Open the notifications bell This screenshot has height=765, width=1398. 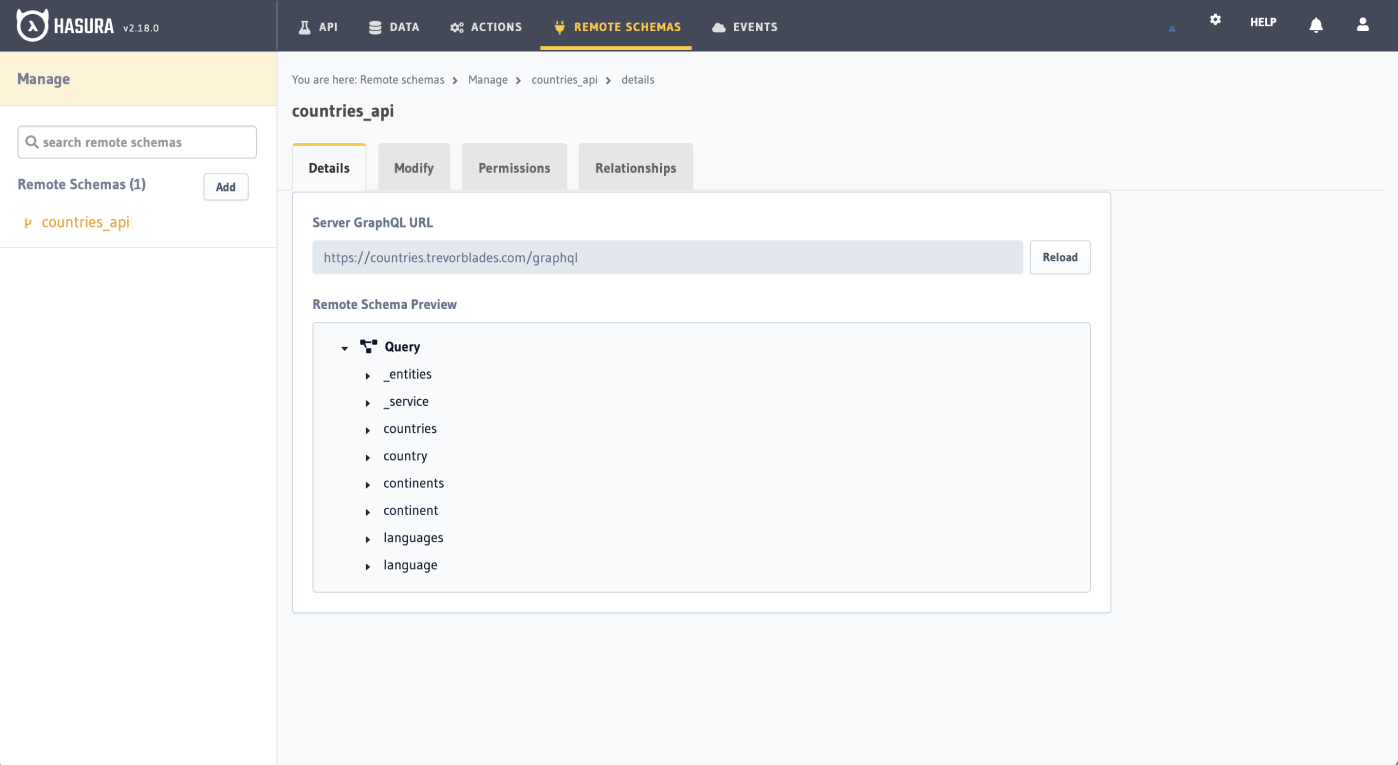[x=1316, y=24]
